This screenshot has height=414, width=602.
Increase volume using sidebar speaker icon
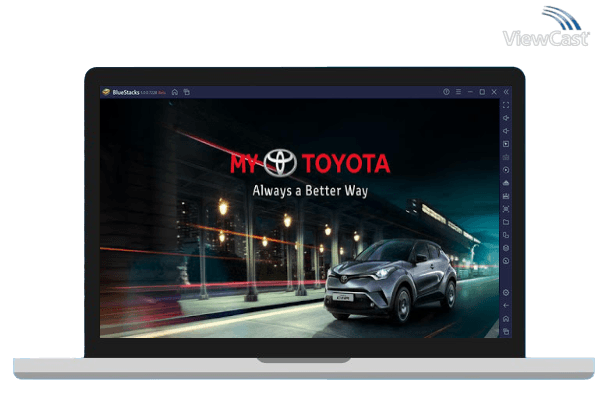pyautogui.click(x=506, y=118)
